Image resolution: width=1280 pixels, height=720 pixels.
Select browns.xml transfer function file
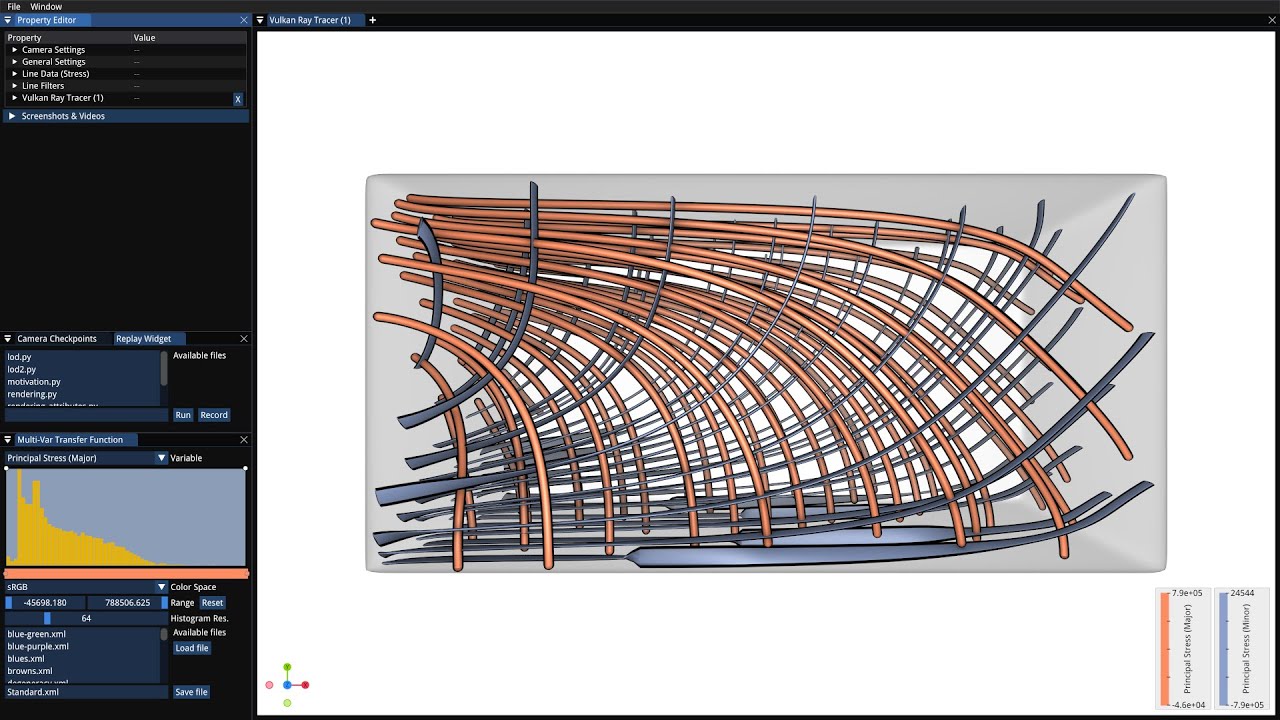coord(82,671)
